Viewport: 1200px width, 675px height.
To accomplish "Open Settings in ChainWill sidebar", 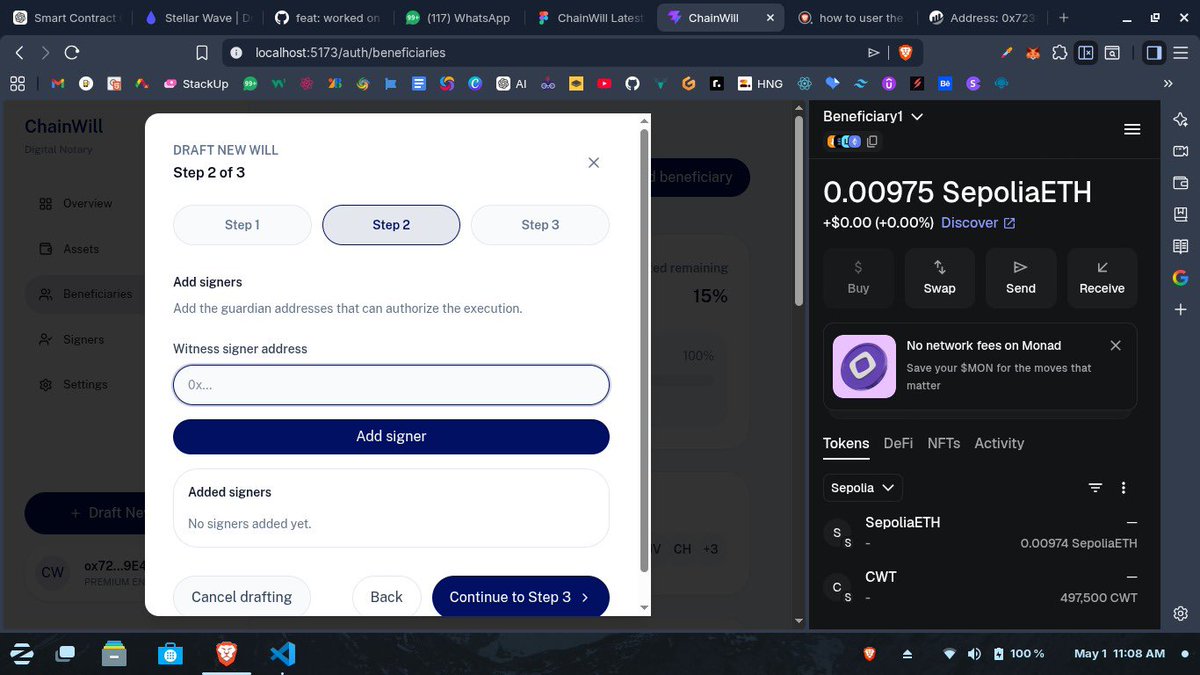I will (85, 384).
